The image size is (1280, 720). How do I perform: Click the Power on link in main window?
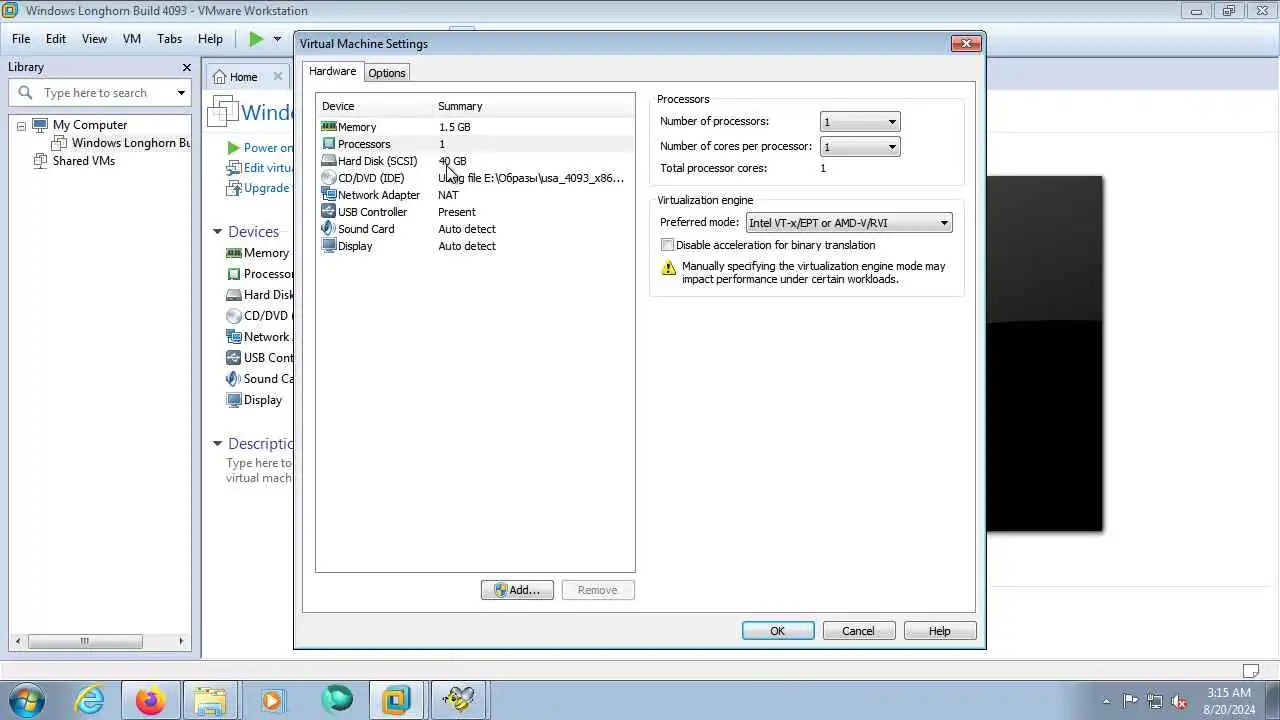pyautogui.click(x=268, y=148)
